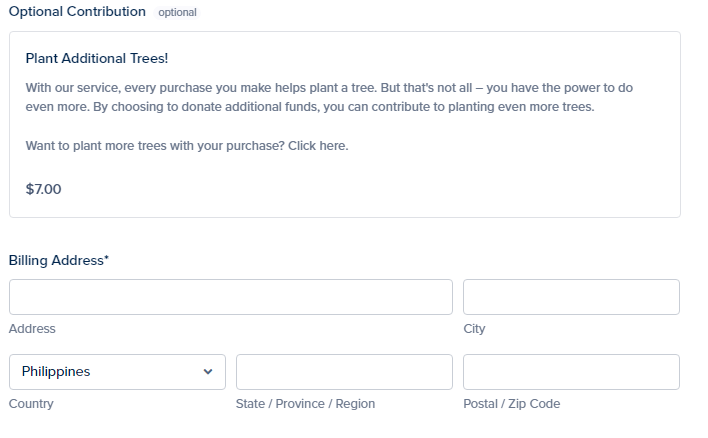Image resolution: width=708 pixels, height=438 pixels.
Task: Click the small "optional" badge
Action: click(x=177, y=13)
